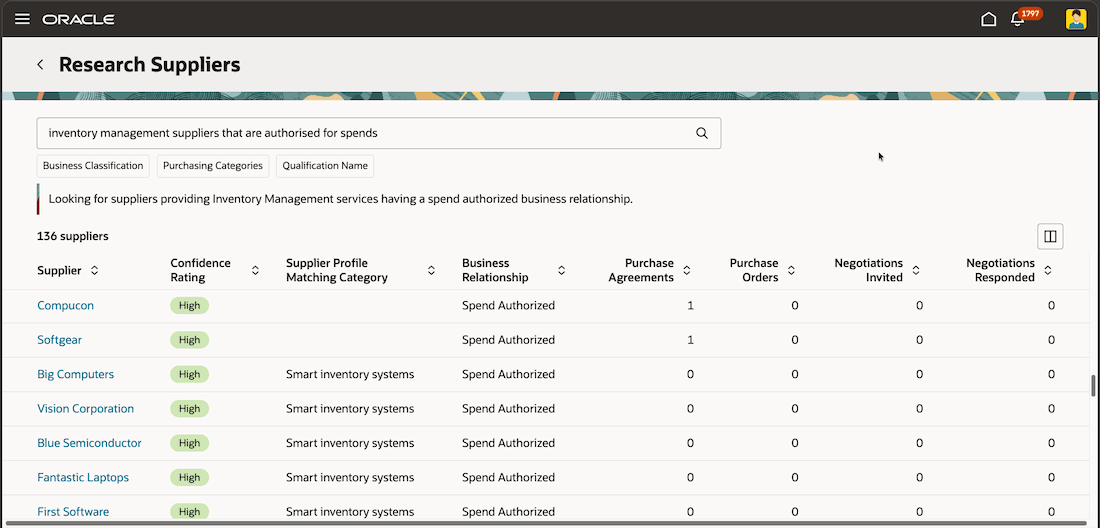Click the vertical scrollbar thumb
The width and height of the screenshot is (1100, 528).
(x=1092, y=386)
